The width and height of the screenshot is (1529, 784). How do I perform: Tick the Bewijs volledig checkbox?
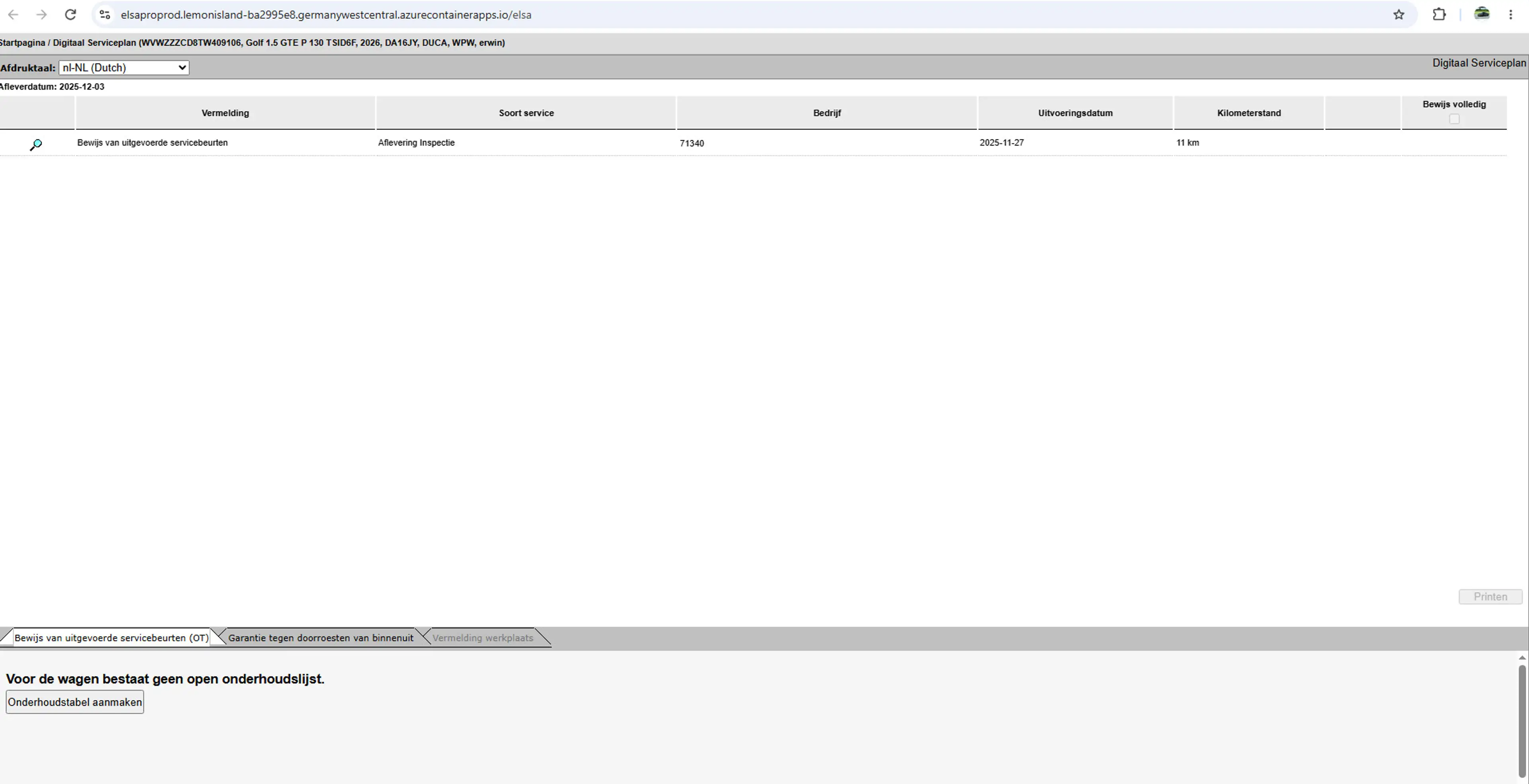tap(1454, 119)
